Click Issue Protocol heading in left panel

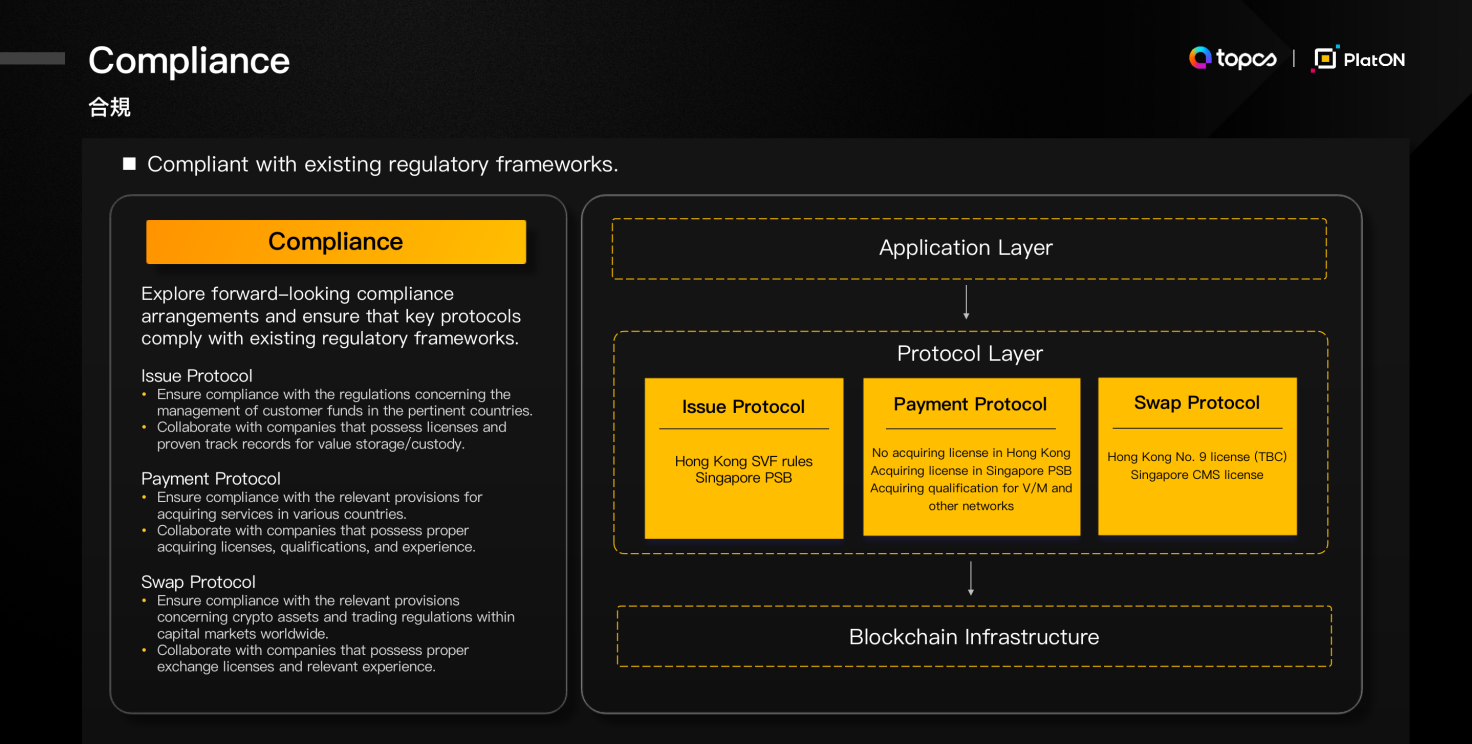197,376
